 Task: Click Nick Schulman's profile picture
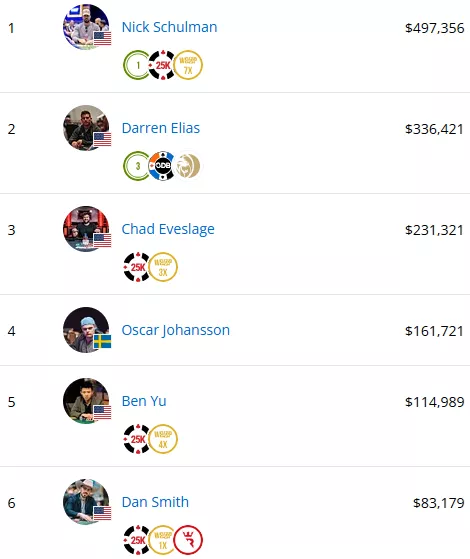click(x=86, y=27)
